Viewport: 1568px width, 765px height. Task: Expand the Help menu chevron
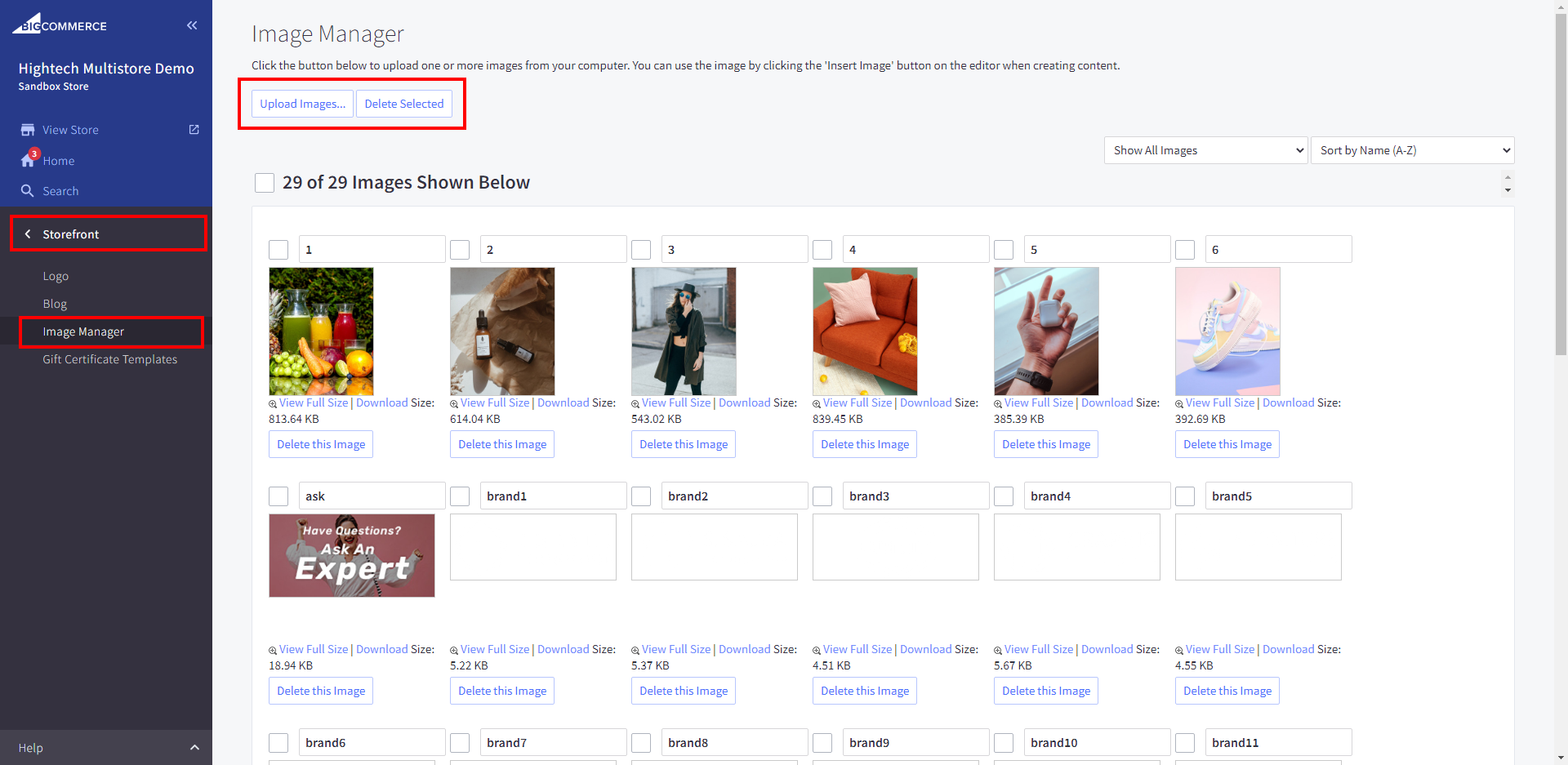(194, 748)
